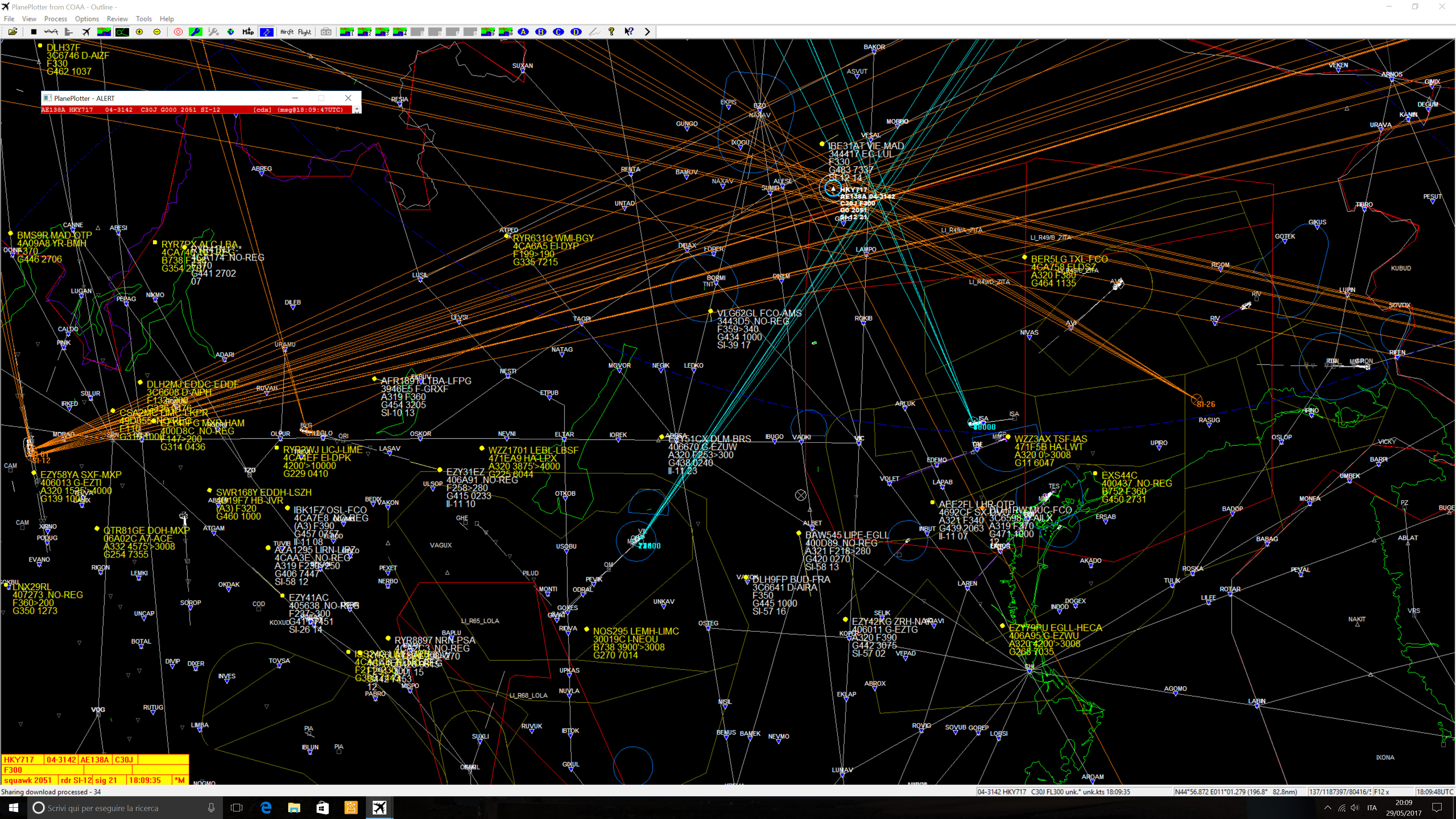Click the Flight toolbar button
This screenshot has height=819, width=1456.
click(304, 31)
